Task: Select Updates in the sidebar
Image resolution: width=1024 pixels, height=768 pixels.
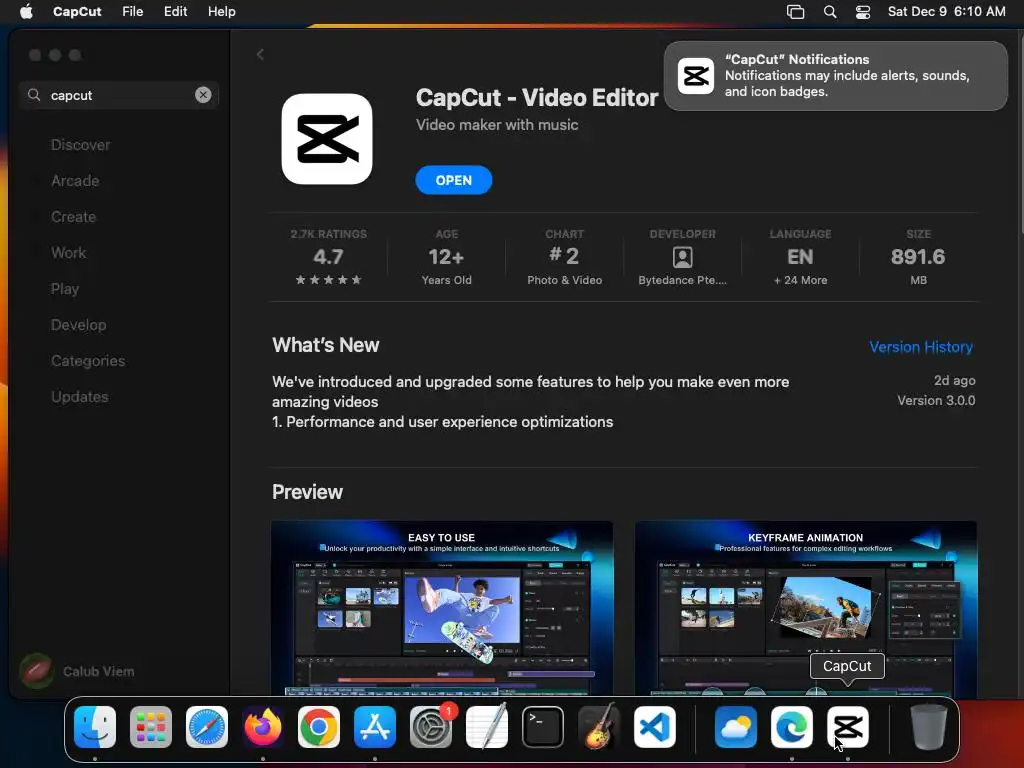Action: (x=80, y=396)
